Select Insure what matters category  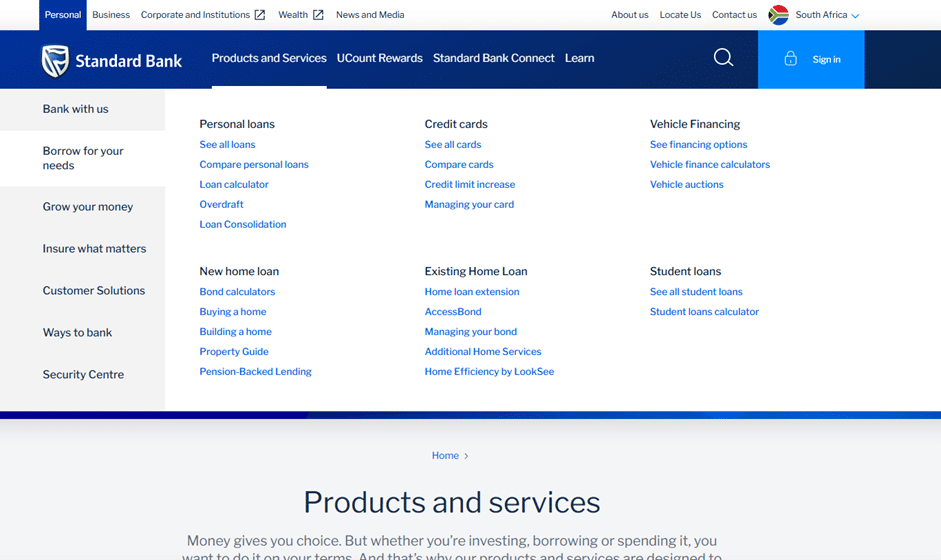tap(82, 248)
